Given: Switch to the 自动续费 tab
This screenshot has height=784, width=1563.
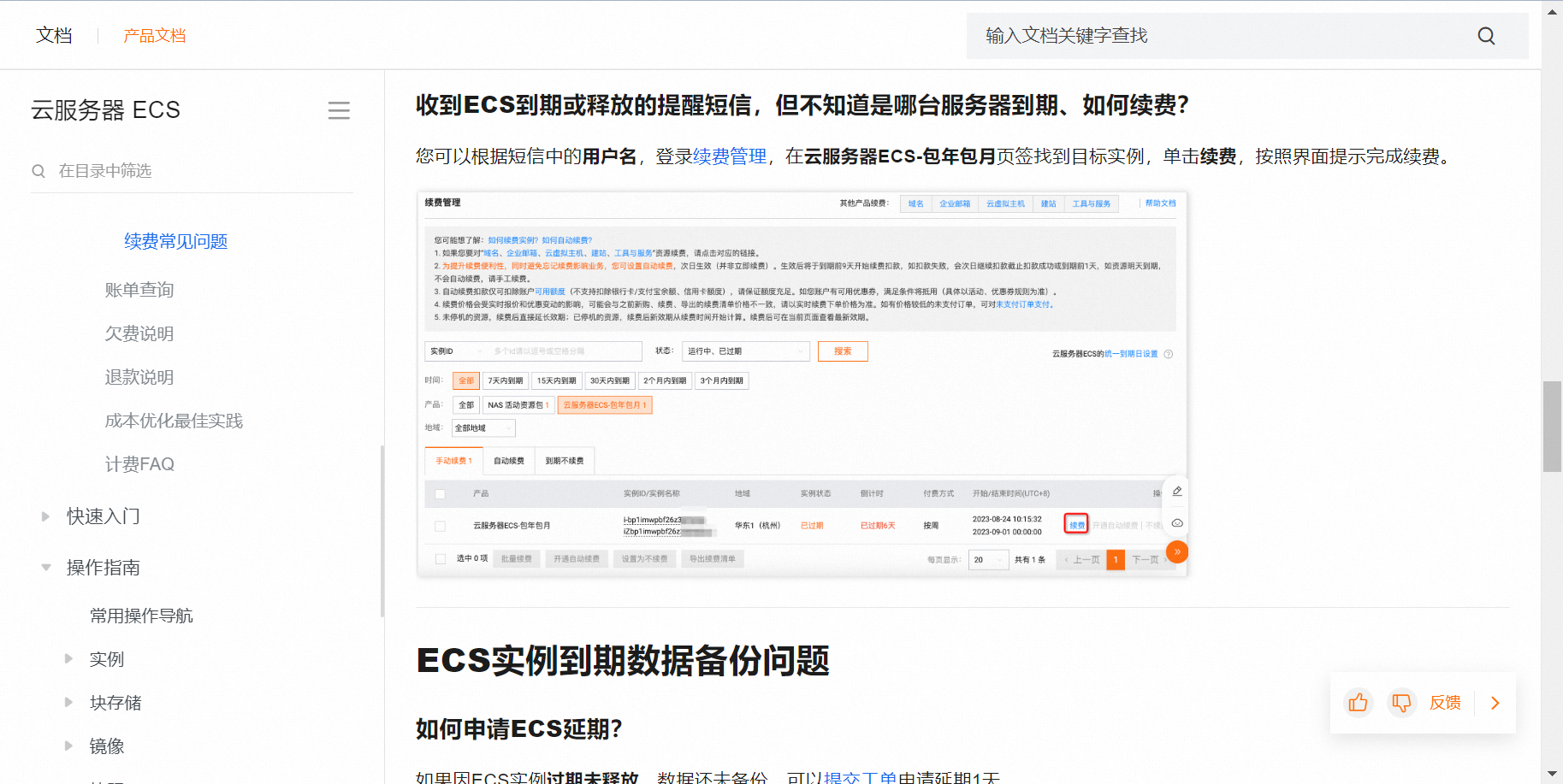Looking at the screenshot, I should click(509, 461).
